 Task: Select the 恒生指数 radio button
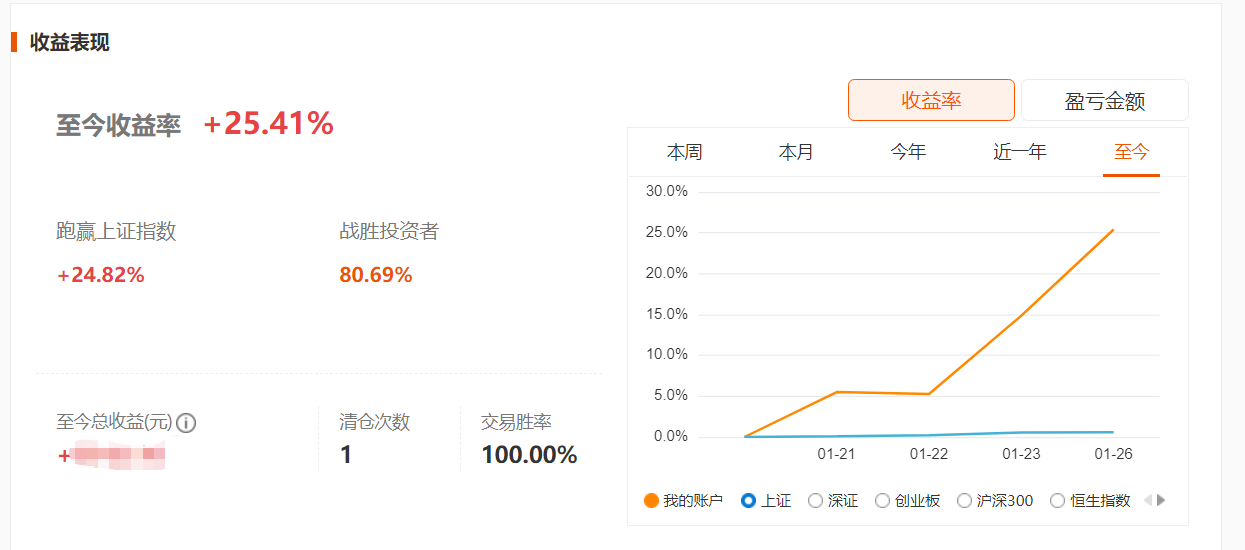click(x=1057, y=501)
